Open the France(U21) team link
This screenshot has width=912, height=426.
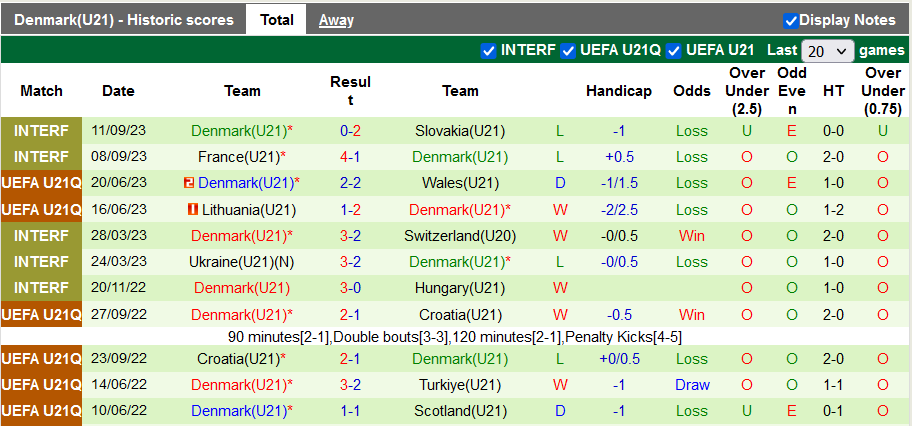pyautogui.click(x=237, y=157)
